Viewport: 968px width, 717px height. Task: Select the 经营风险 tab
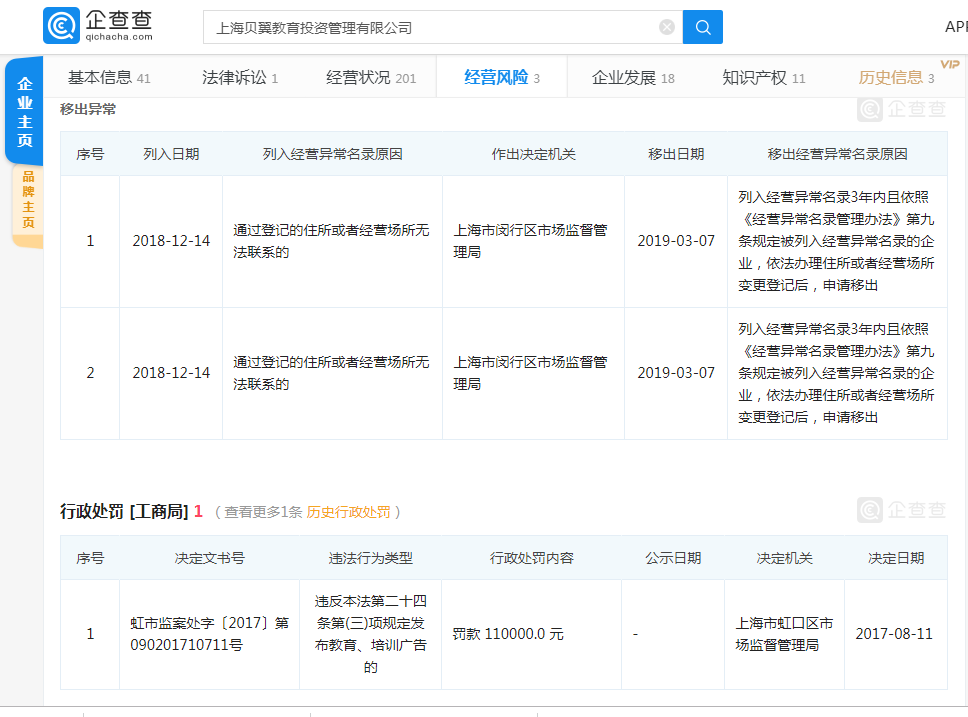pyautogui.click(x=502, y=78)
